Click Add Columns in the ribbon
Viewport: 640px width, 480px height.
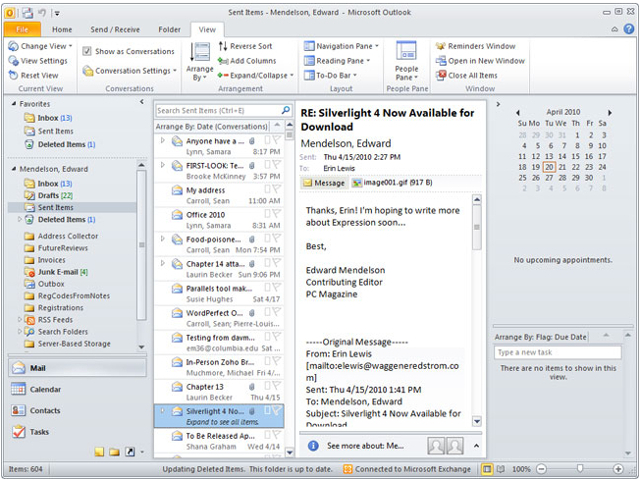[x=247, y=61]
